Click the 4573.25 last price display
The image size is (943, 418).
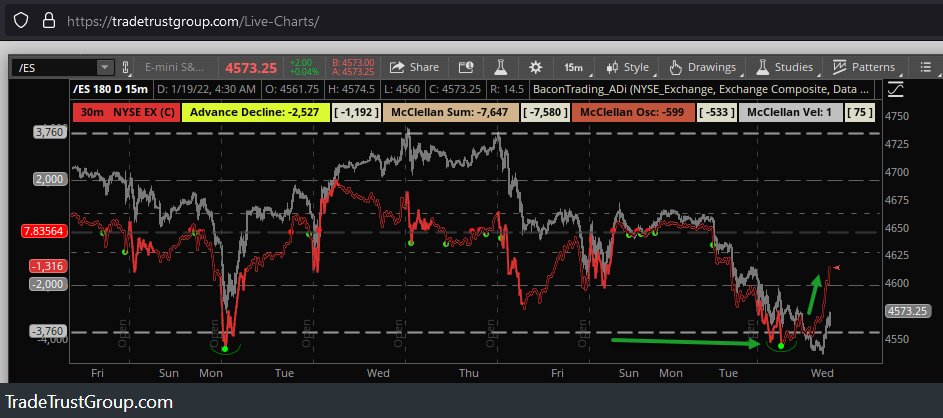(x=251, y=67)
